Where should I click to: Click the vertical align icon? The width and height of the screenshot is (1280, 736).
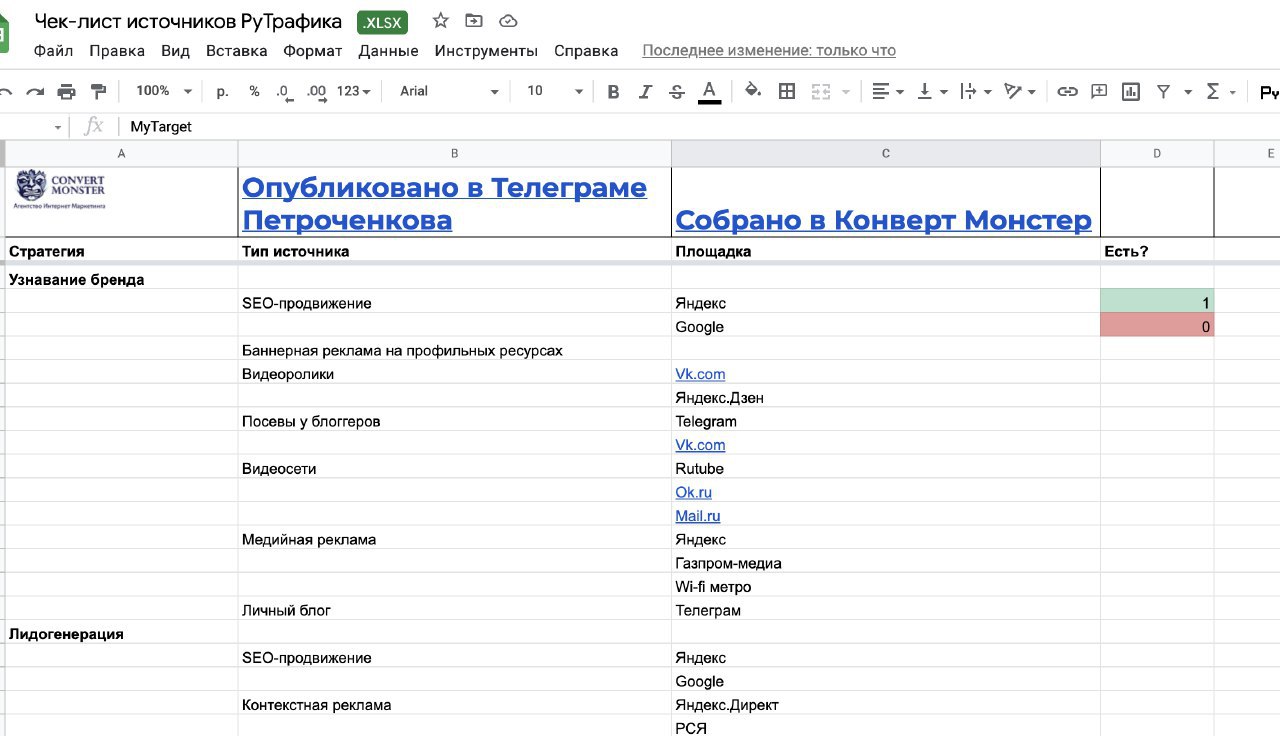click(924, 92)
